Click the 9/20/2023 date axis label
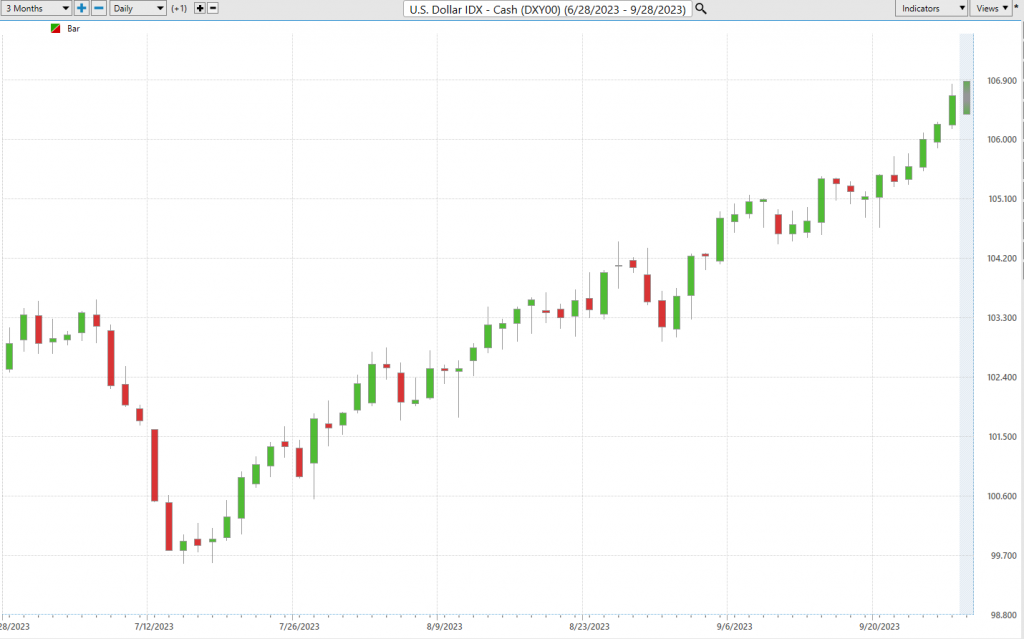 (879, 626)
